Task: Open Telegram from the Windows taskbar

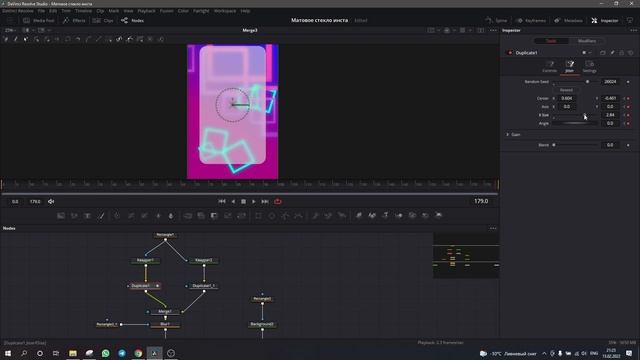Action: pyautogui.click(x=122, y=353)
